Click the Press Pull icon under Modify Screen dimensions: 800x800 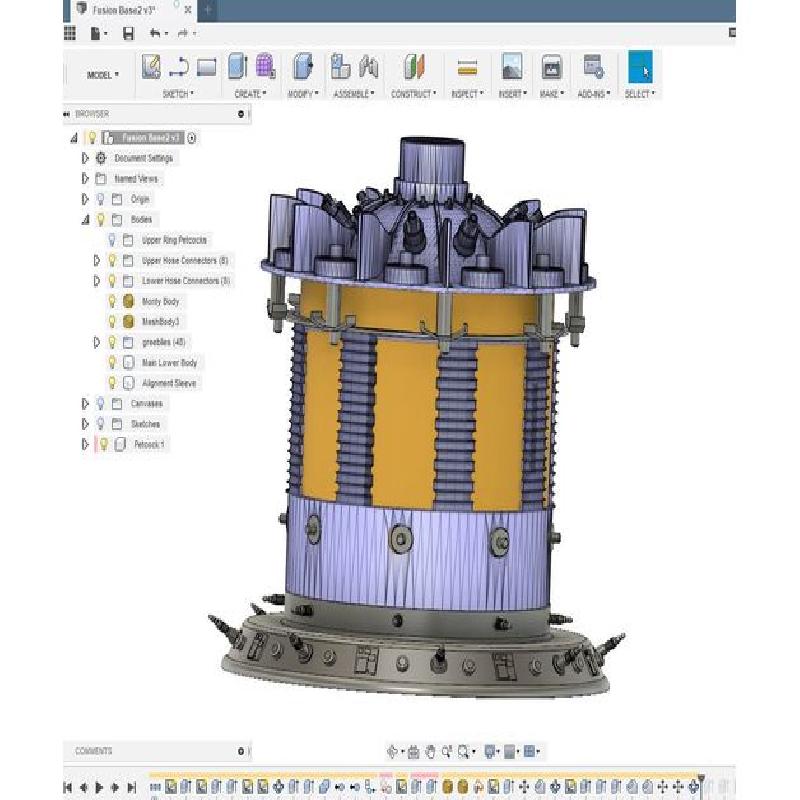pos(301,67)
